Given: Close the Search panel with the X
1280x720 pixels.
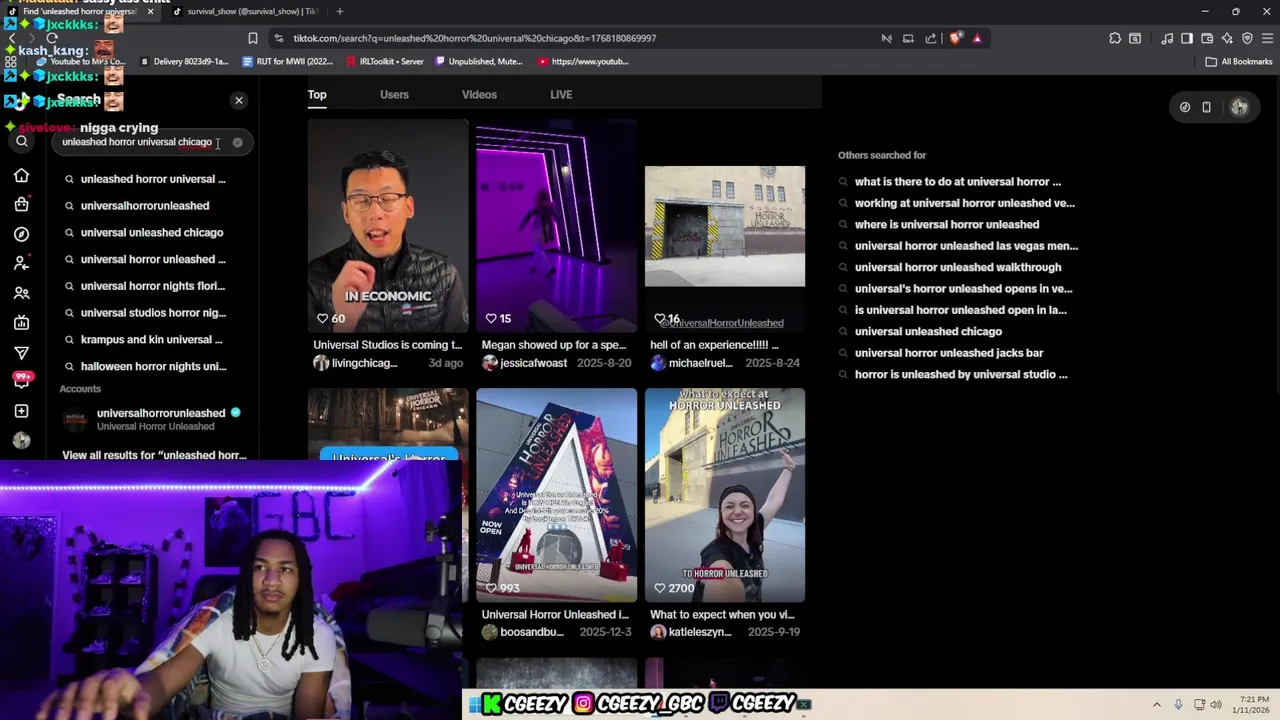Looking at the screenshot, I should click(x=239, y=100).
